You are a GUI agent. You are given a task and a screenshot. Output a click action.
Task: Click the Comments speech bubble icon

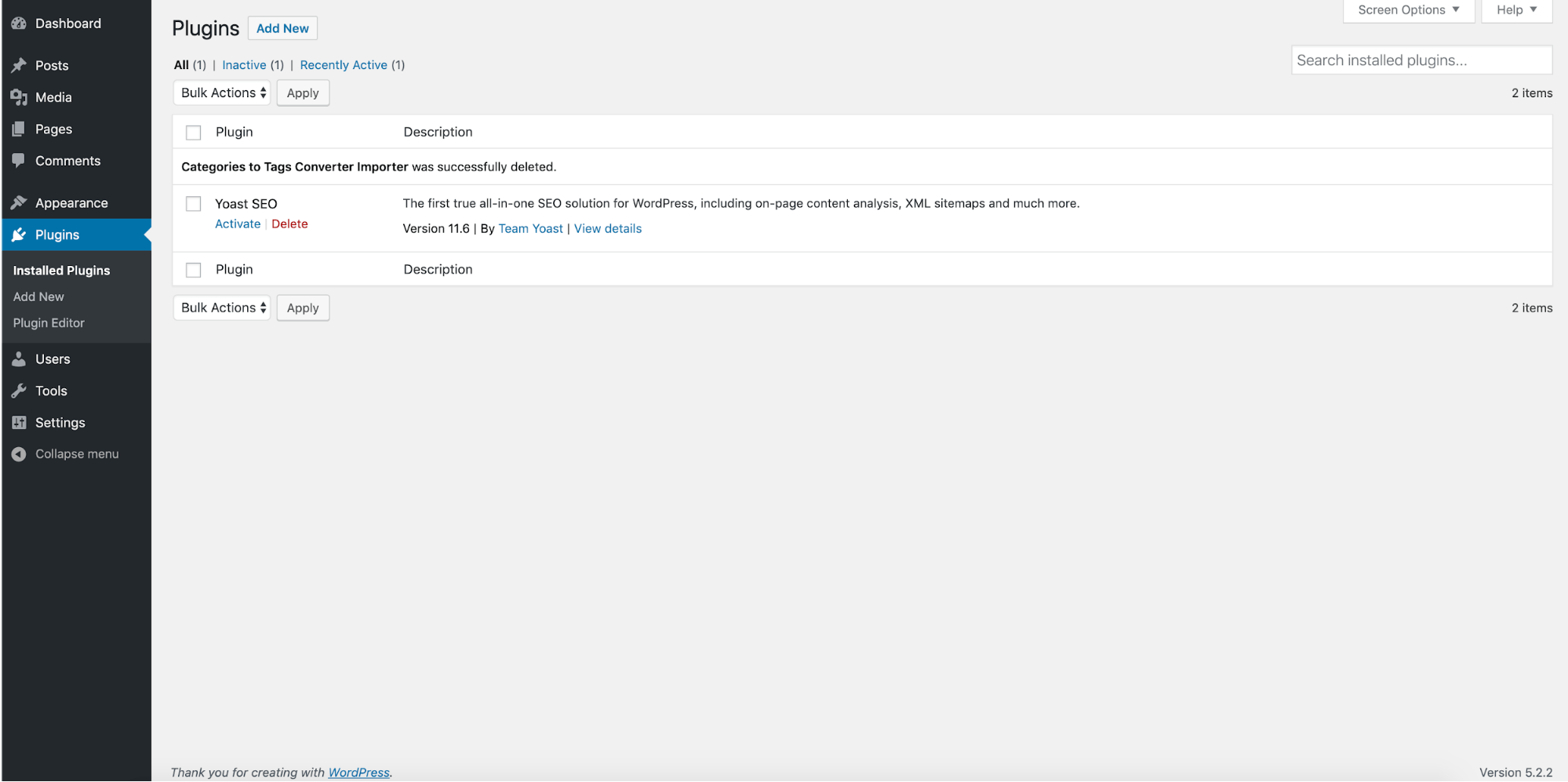point(19,161)
